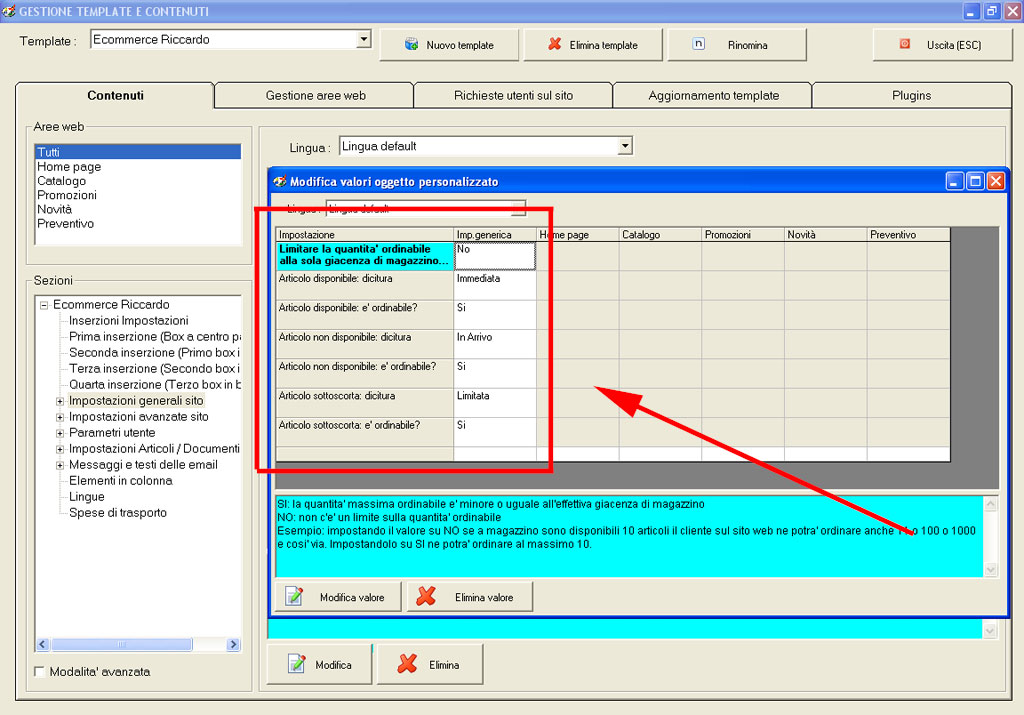Click the Gestione Template main title bar icon

pyautogui.click(x=8, y=11)
